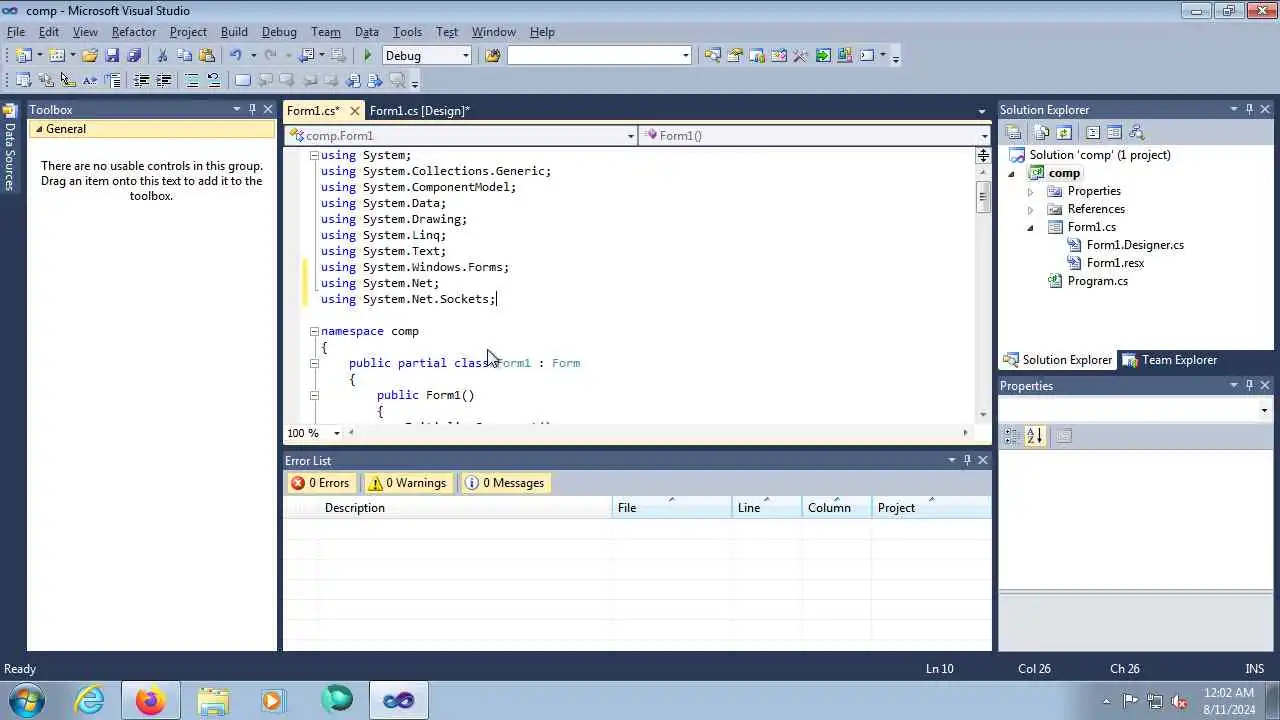Click the Find in Files icon
Image resolution: width=1280 pixels, height=720 pixels.
pyautogui.click(x=492, y=56)
